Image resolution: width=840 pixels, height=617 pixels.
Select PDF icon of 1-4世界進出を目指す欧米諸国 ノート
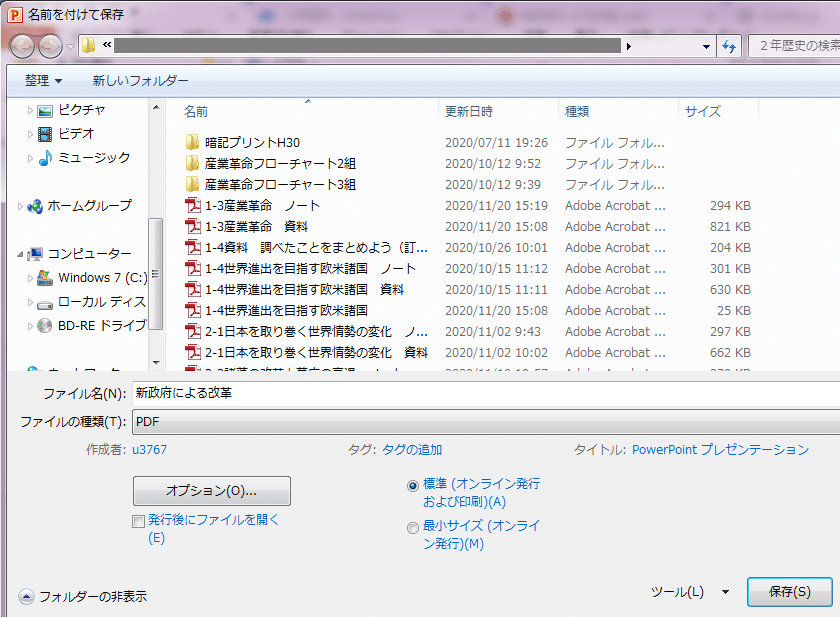192,268
